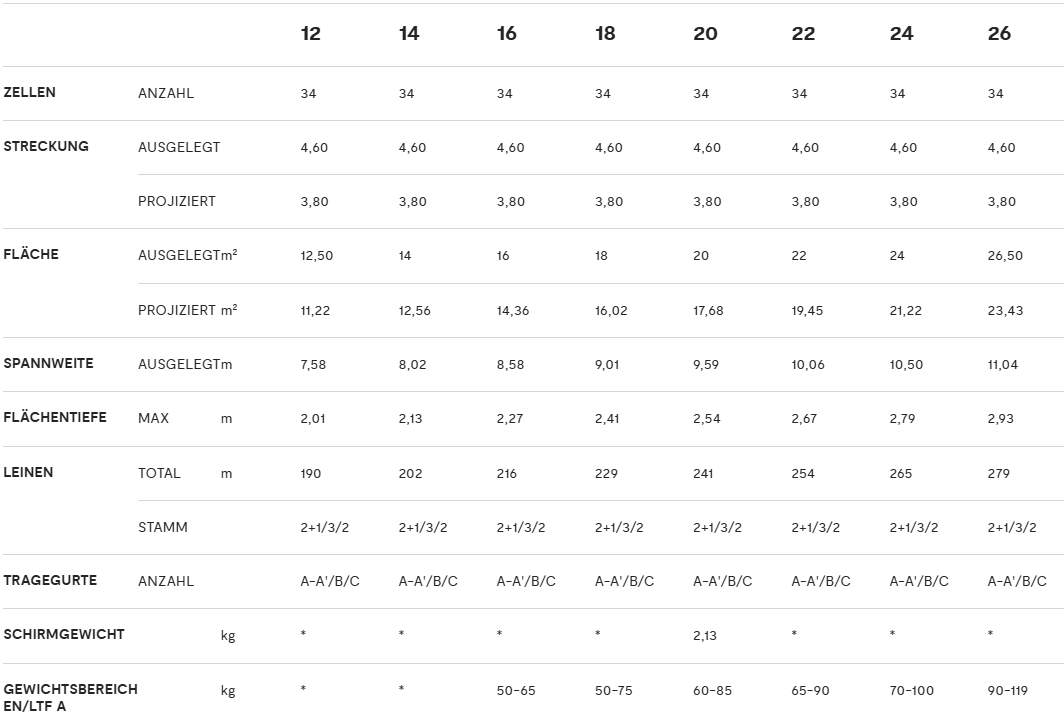1064x719 pixels.
Task: Click the GEWICHTSBEREICH EN/LTF A label
Action: pos(70,697)
